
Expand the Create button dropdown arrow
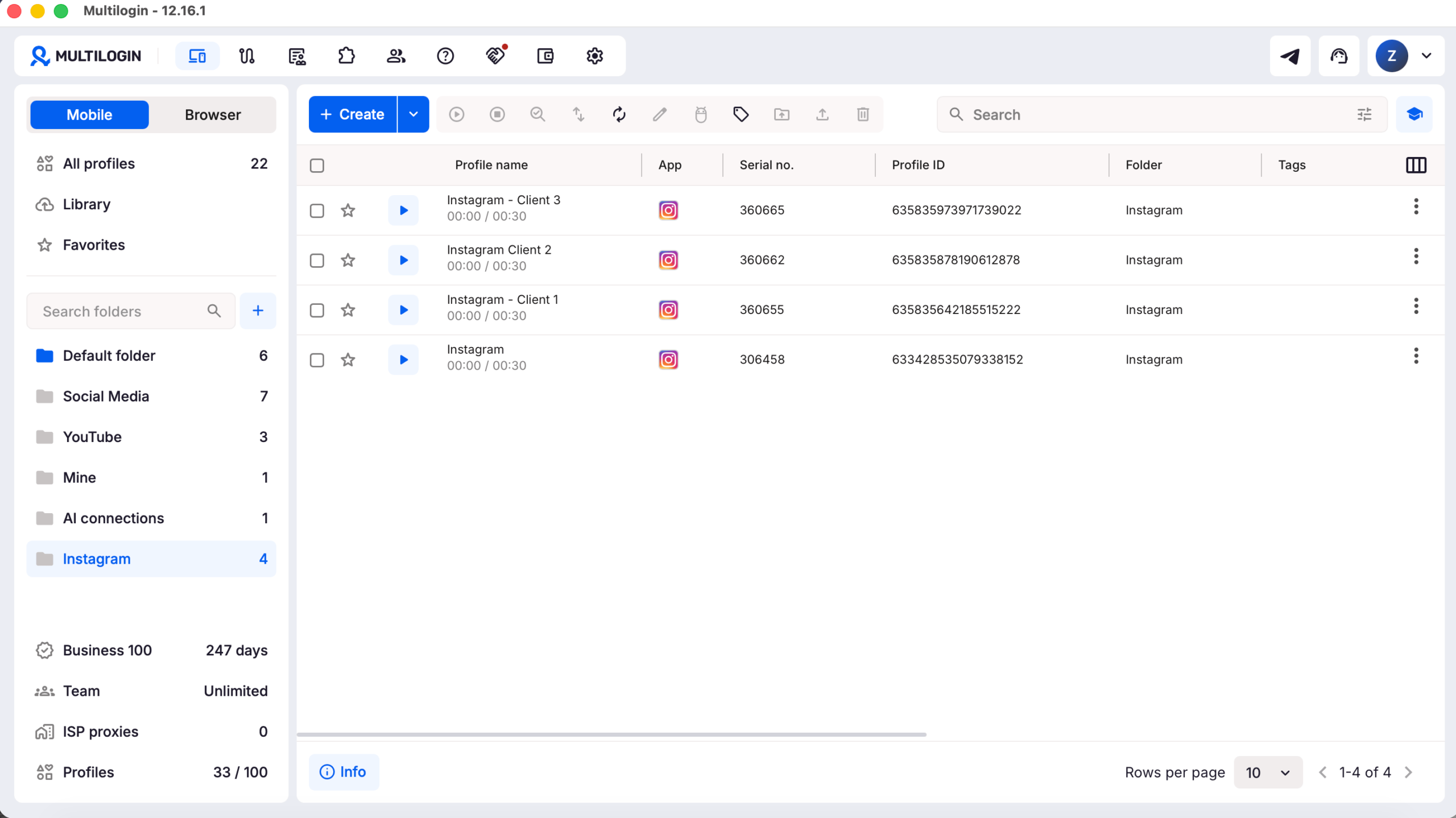413,114
